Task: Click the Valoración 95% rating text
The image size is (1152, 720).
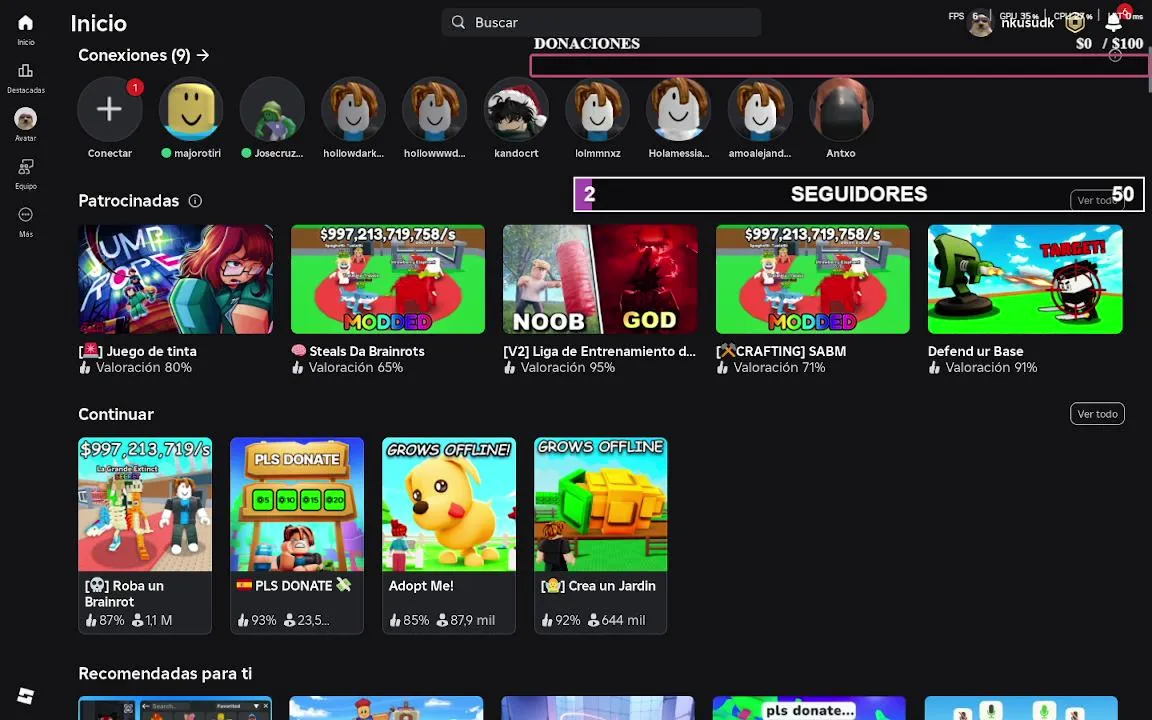Action: point(568,367)
